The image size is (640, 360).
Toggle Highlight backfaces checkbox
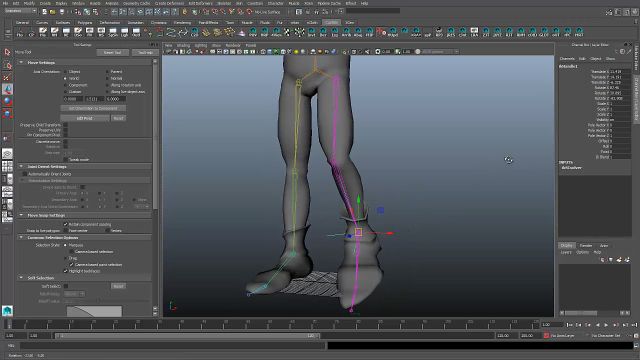[x=65, y=271]
